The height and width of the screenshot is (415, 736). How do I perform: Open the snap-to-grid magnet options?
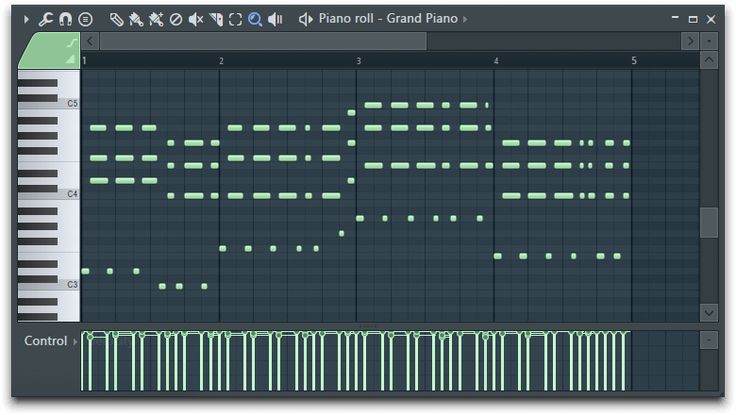point(65,19)
